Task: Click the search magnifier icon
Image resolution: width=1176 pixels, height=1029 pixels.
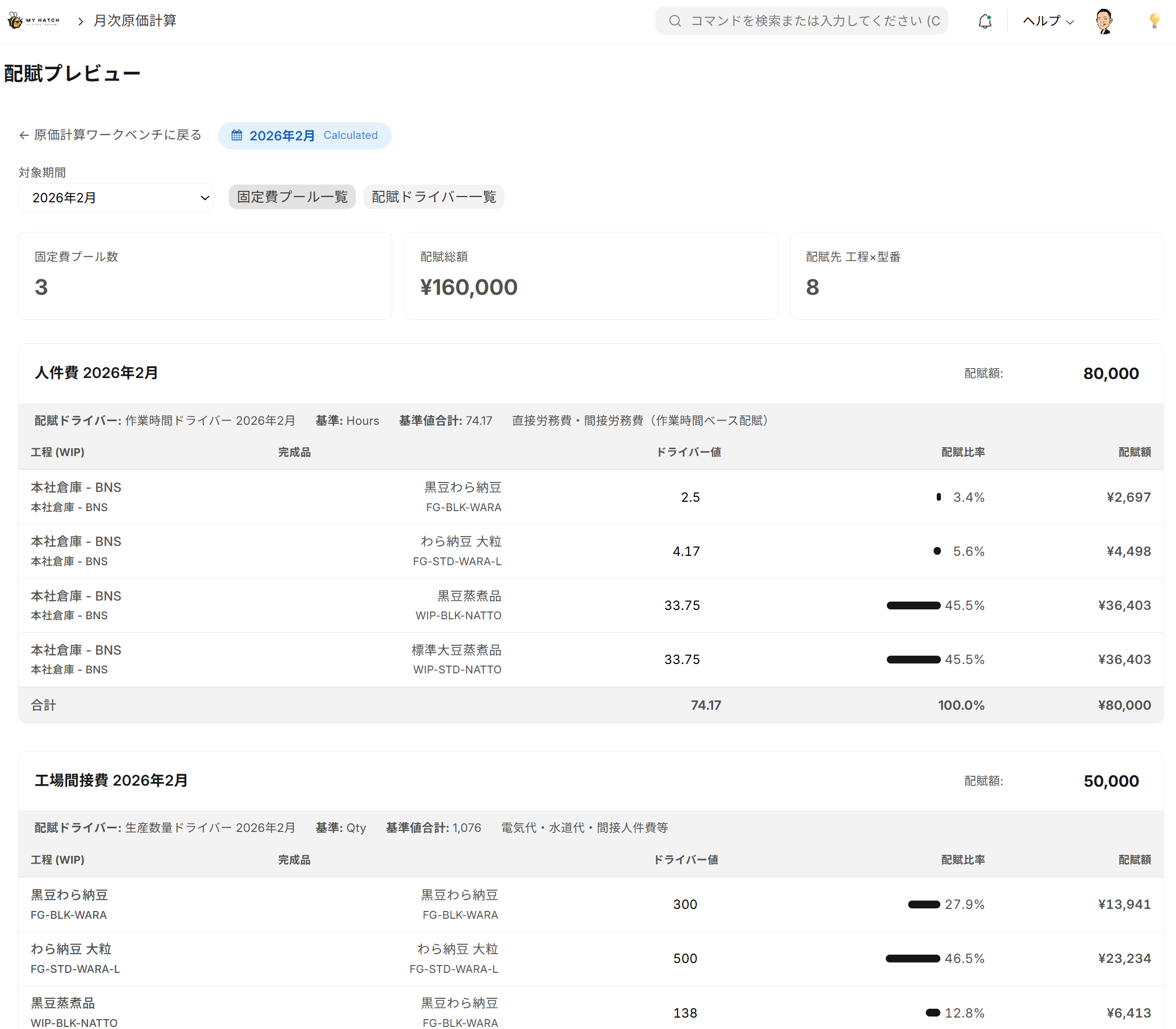Action: coord(675,21)
